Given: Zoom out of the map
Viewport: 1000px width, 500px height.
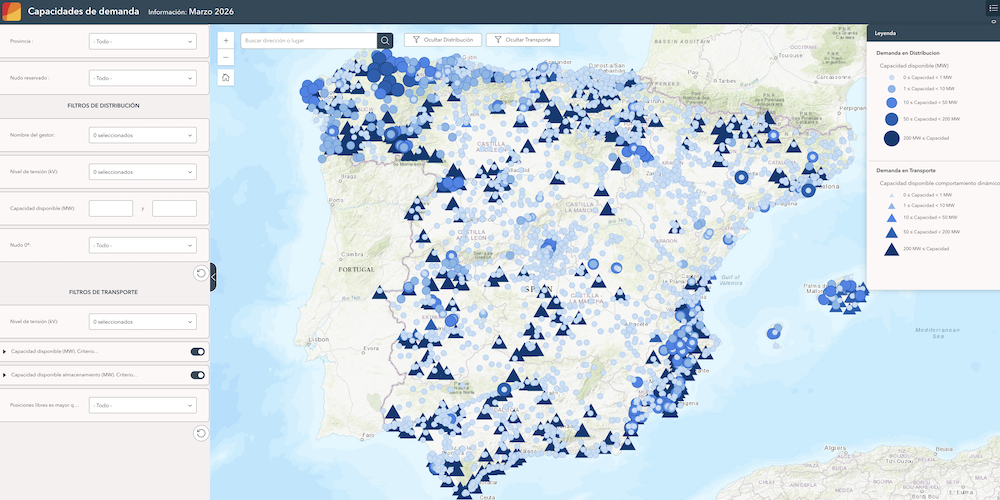Looking at the screenshot, I should [226, 58].
